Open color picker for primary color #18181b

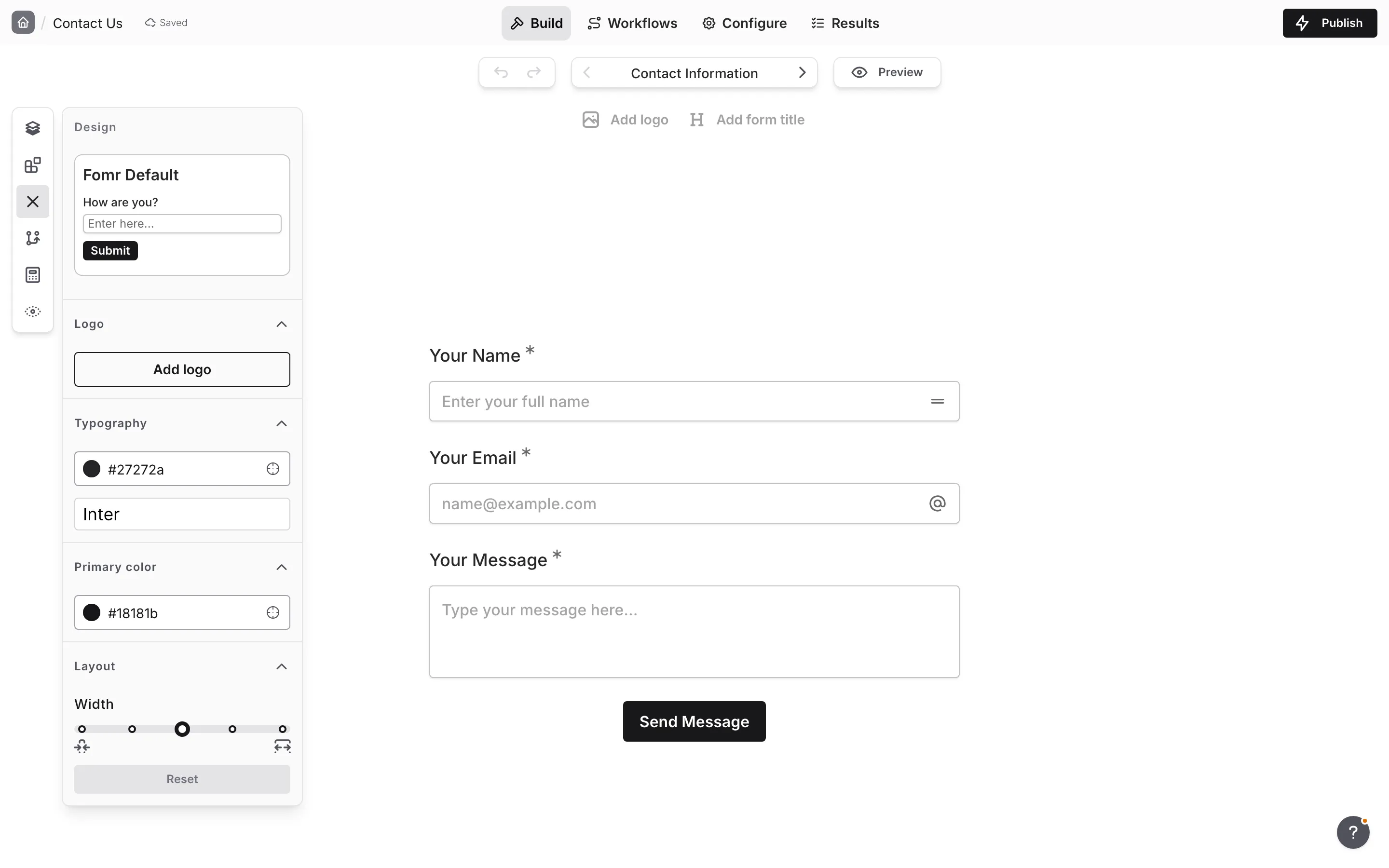pos(272,612)
